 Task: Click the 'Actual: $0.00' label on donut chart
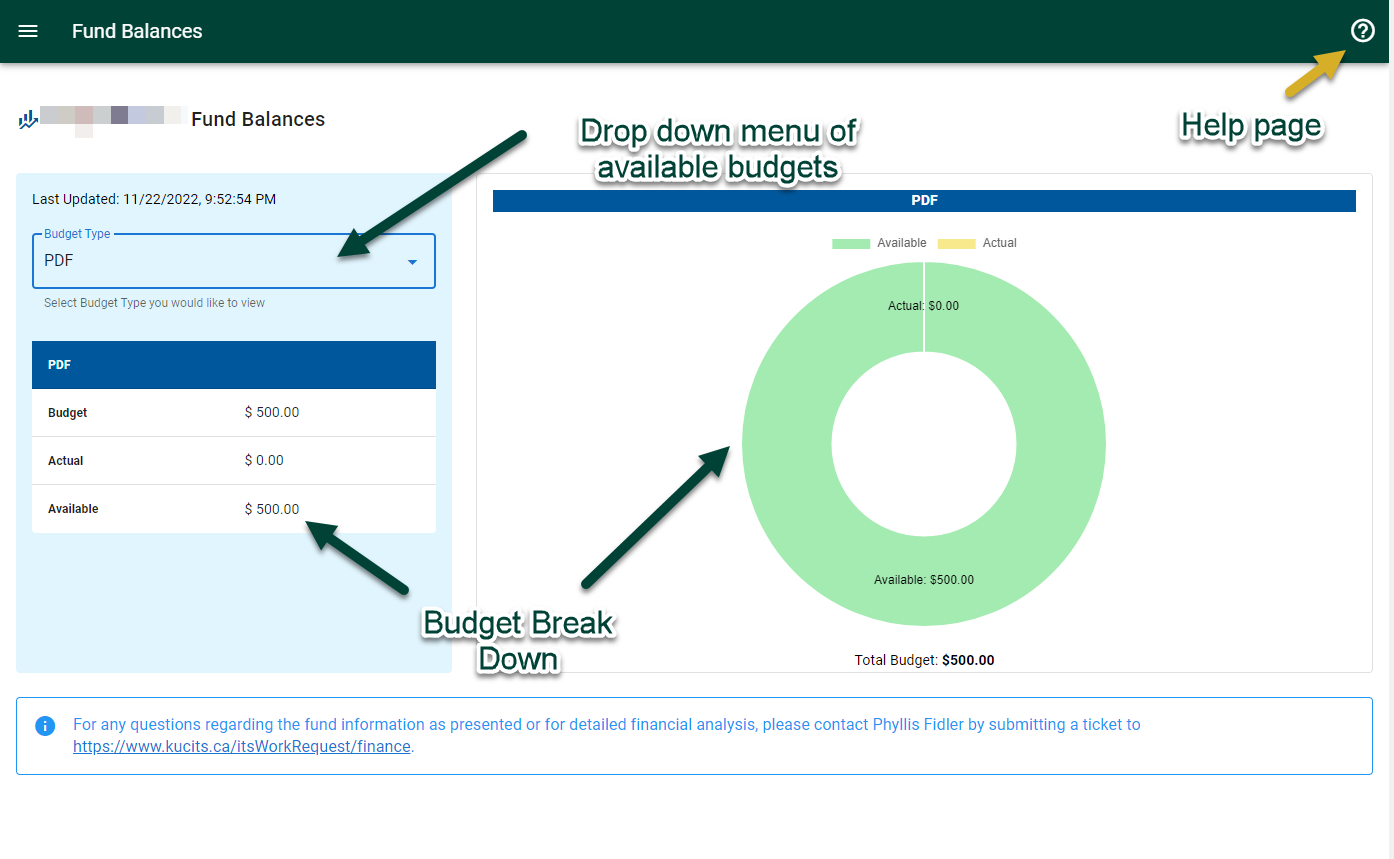923,306
